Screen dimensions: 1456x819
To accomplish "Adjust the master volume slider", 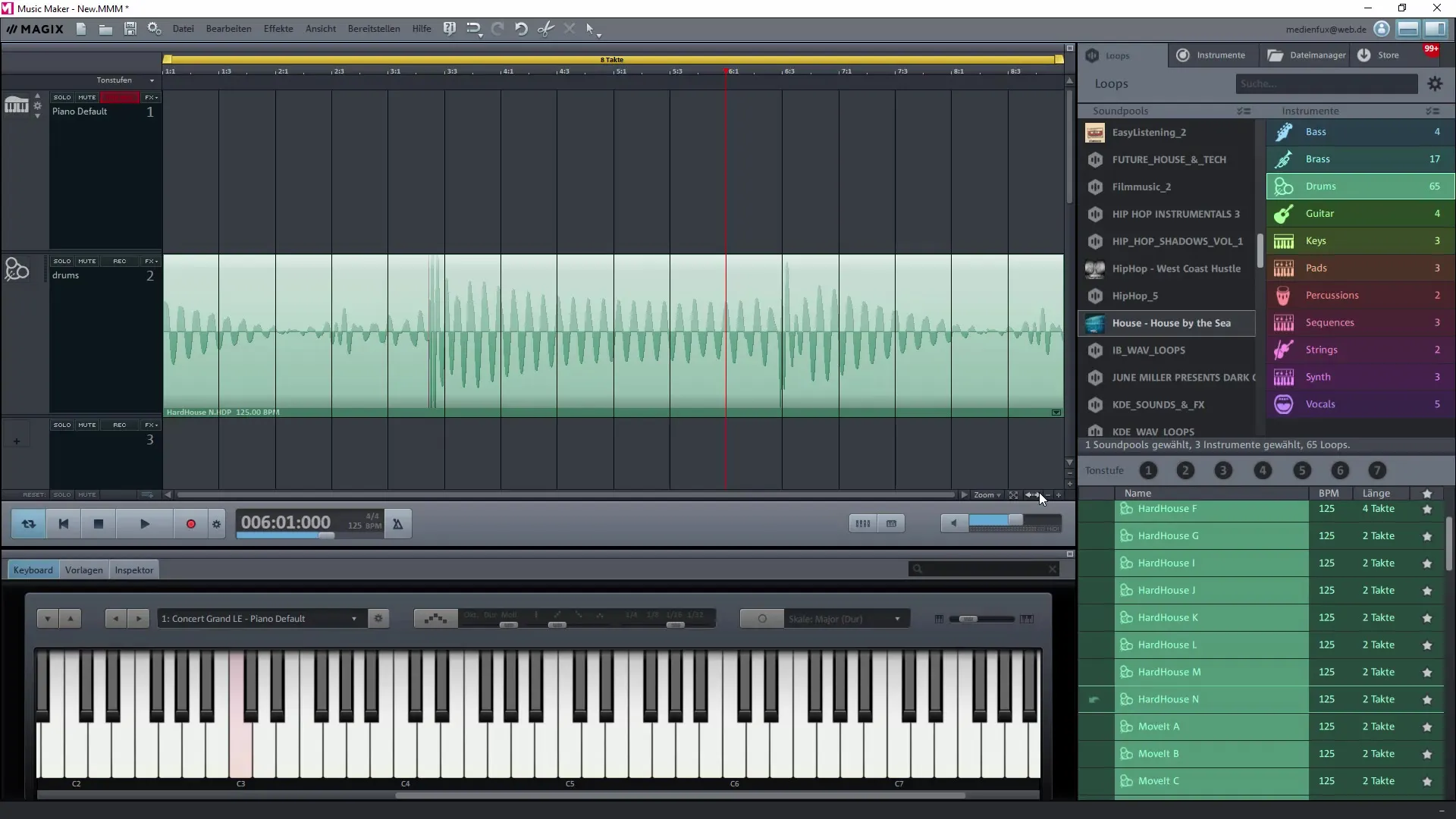I will tap(1015, 521).
